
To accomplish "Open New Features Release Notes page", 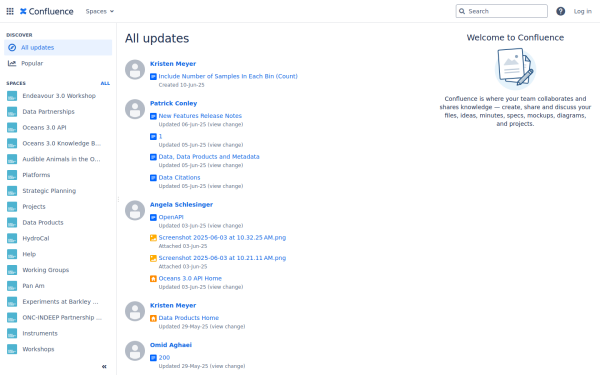I will (200, 116).
